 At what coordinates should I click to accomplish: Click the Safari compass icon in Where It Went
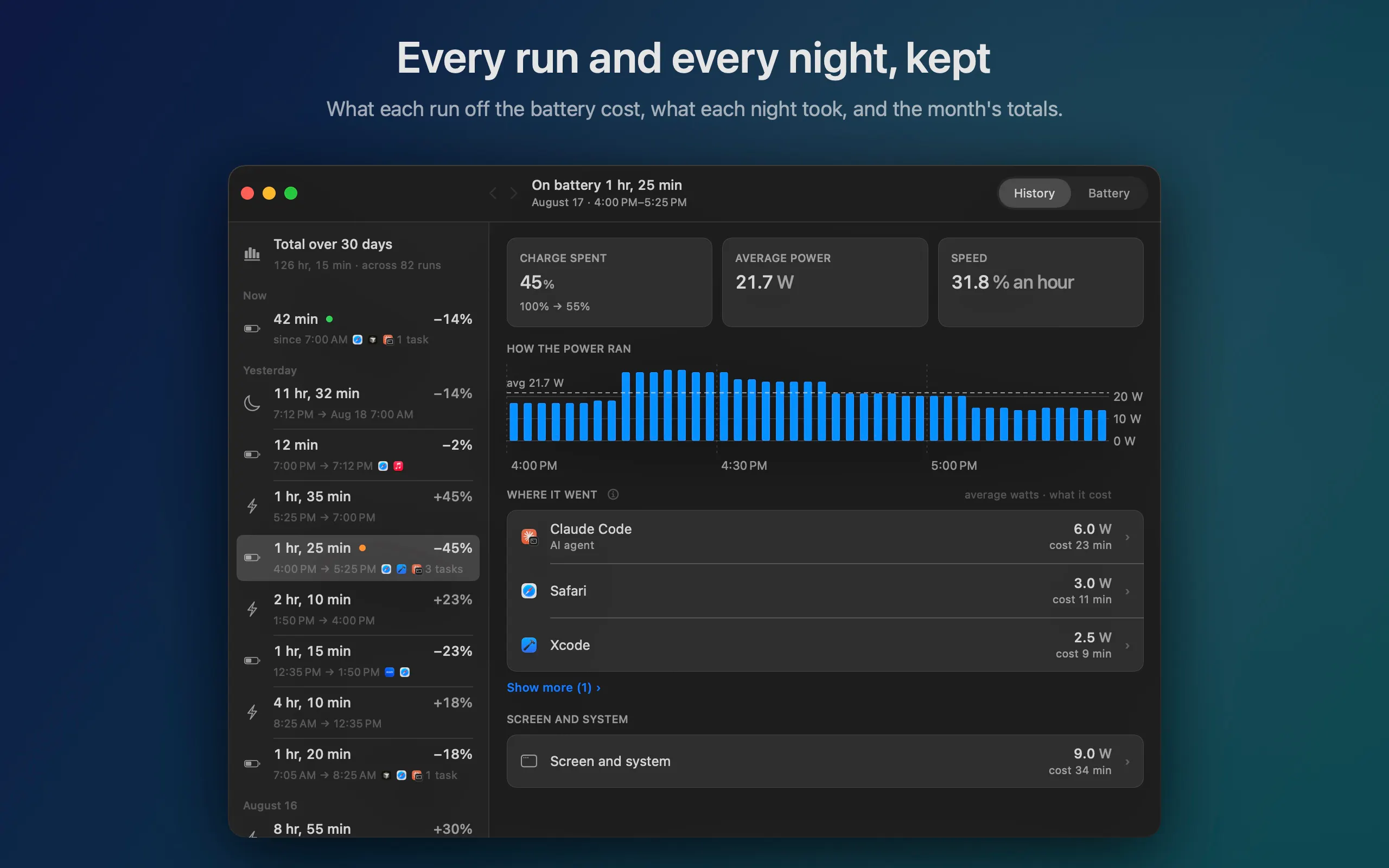[x=528, y=591]
